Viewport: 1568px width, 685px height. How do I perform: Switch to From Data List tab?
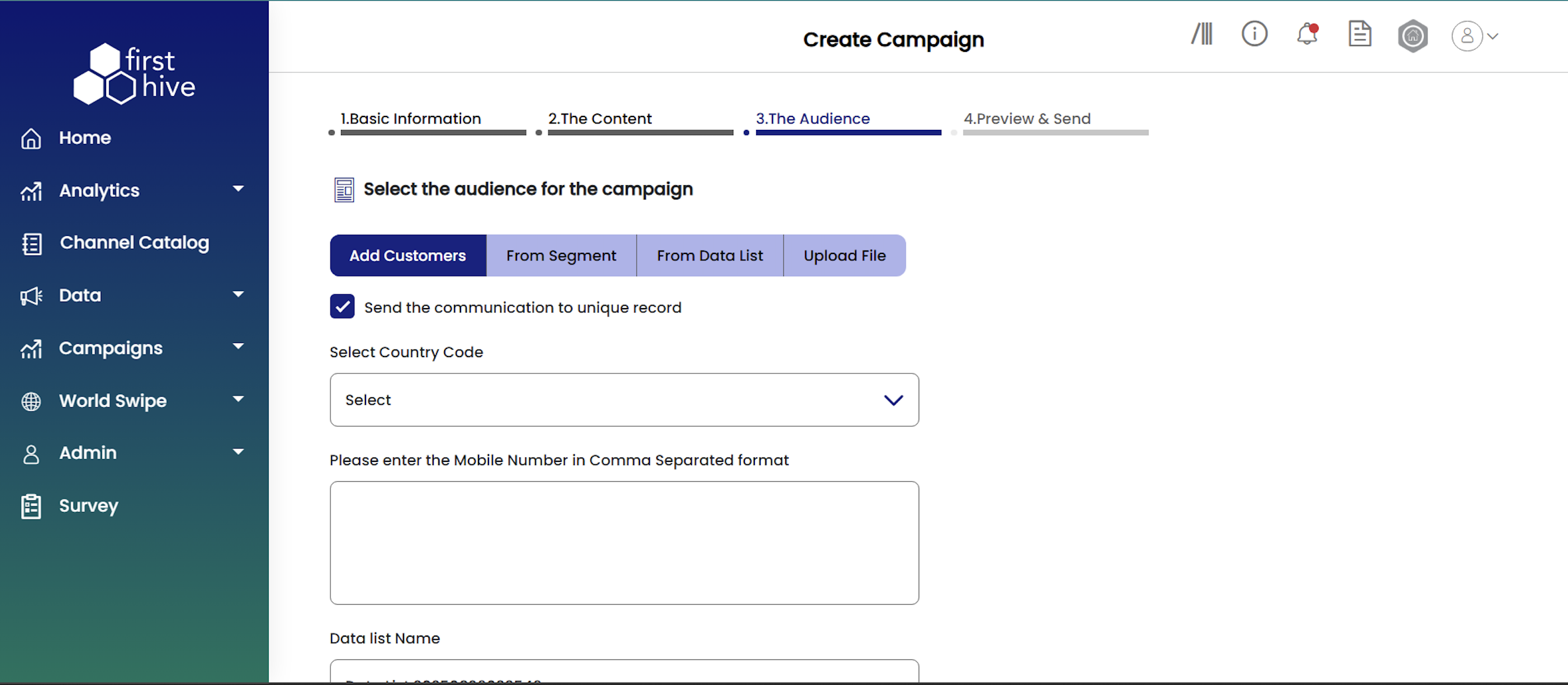(710, 256)
